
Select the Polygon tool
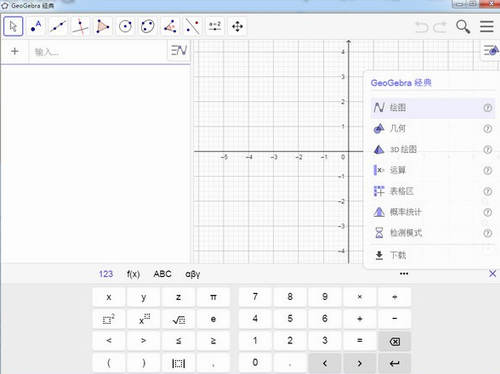pyautogui.click(x=103, y=26)
